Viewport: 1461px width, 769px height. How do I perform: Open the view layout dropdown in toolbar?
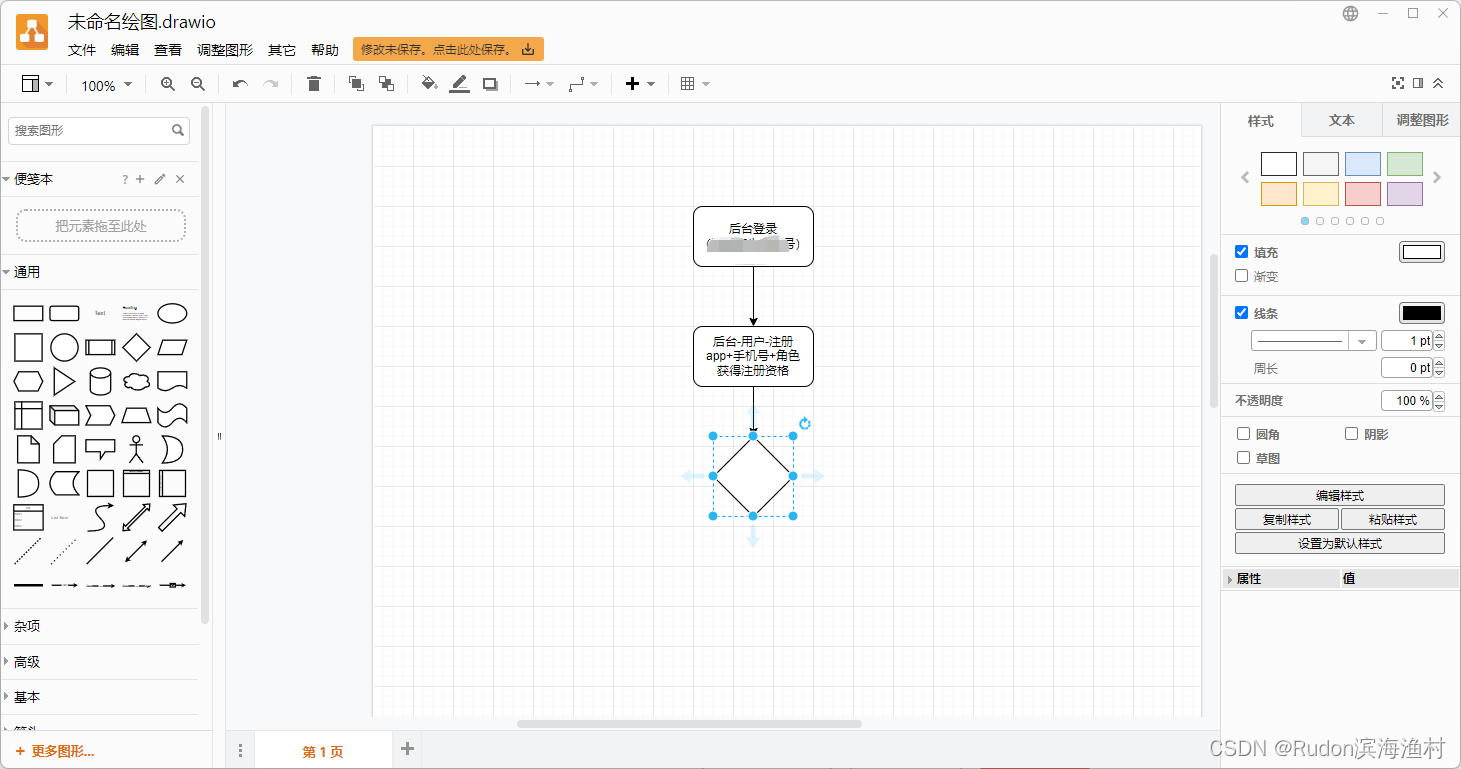(37, 85)
